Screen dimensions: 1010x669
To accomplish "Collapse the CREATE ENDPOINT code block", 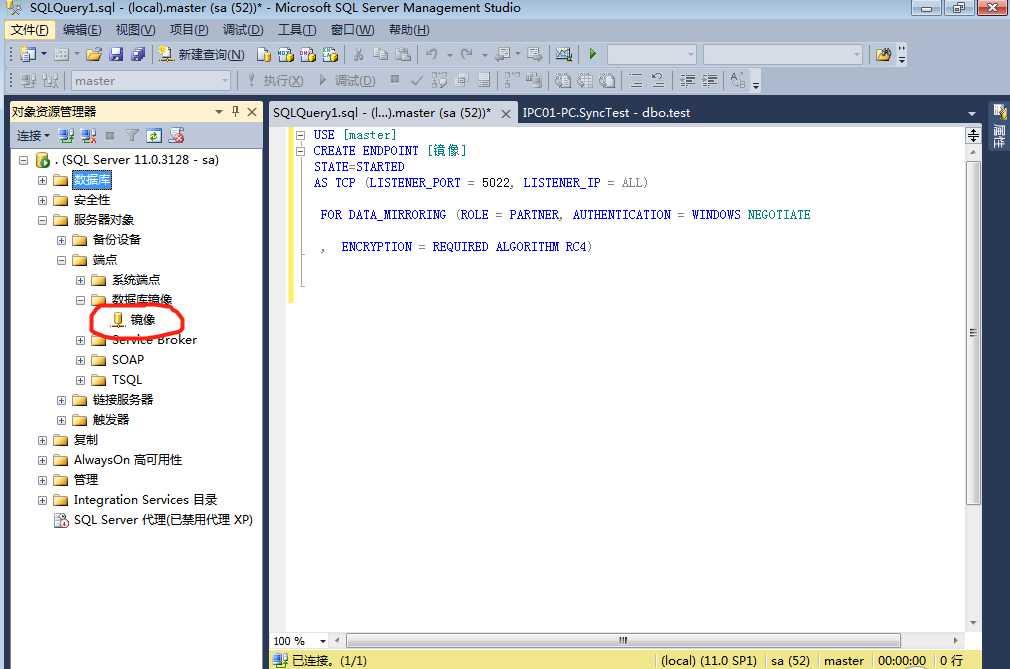I will click(300, 151).
